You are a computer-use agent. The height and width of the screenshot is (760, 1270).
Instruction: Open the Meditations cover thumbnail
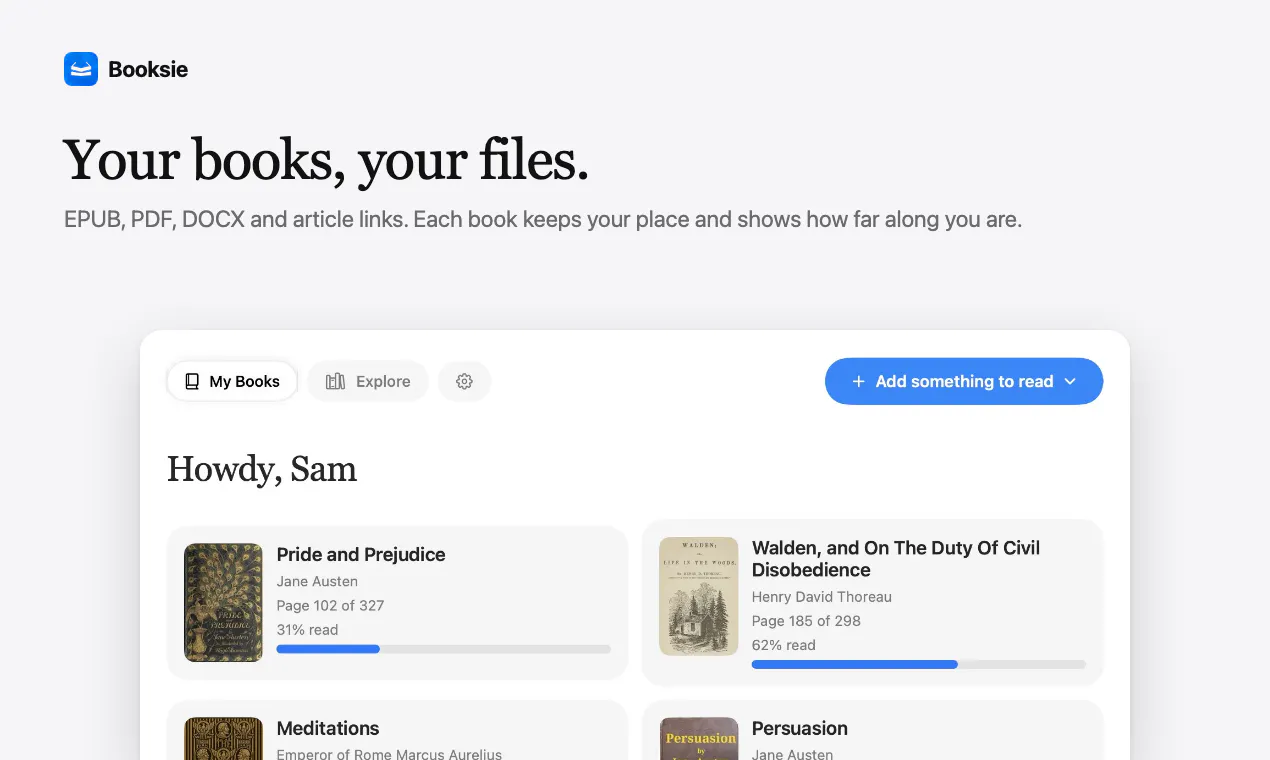tap(223, 739)
